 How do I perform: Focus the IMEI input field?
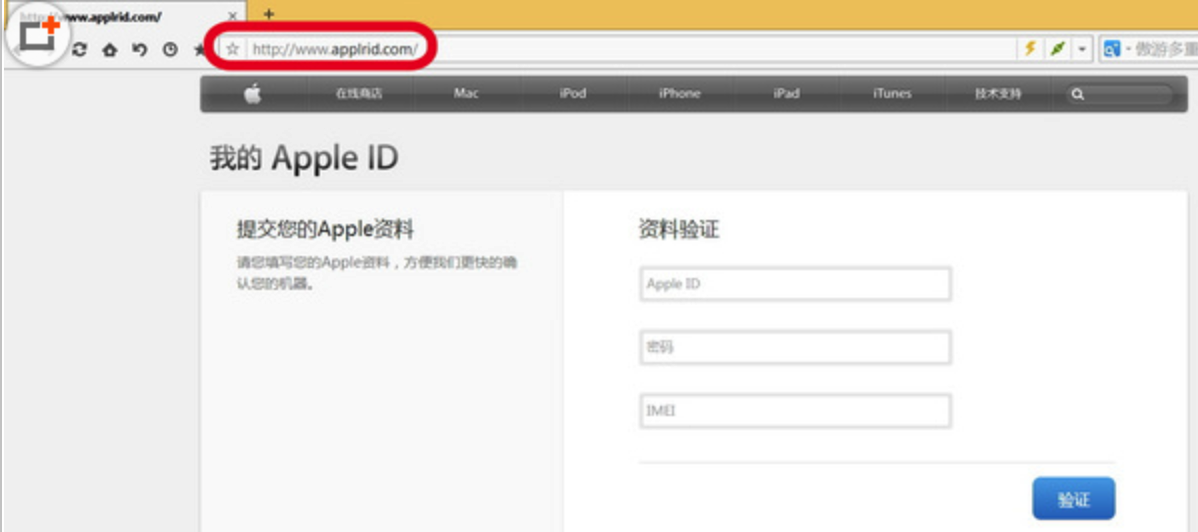[x=795, y=410]
